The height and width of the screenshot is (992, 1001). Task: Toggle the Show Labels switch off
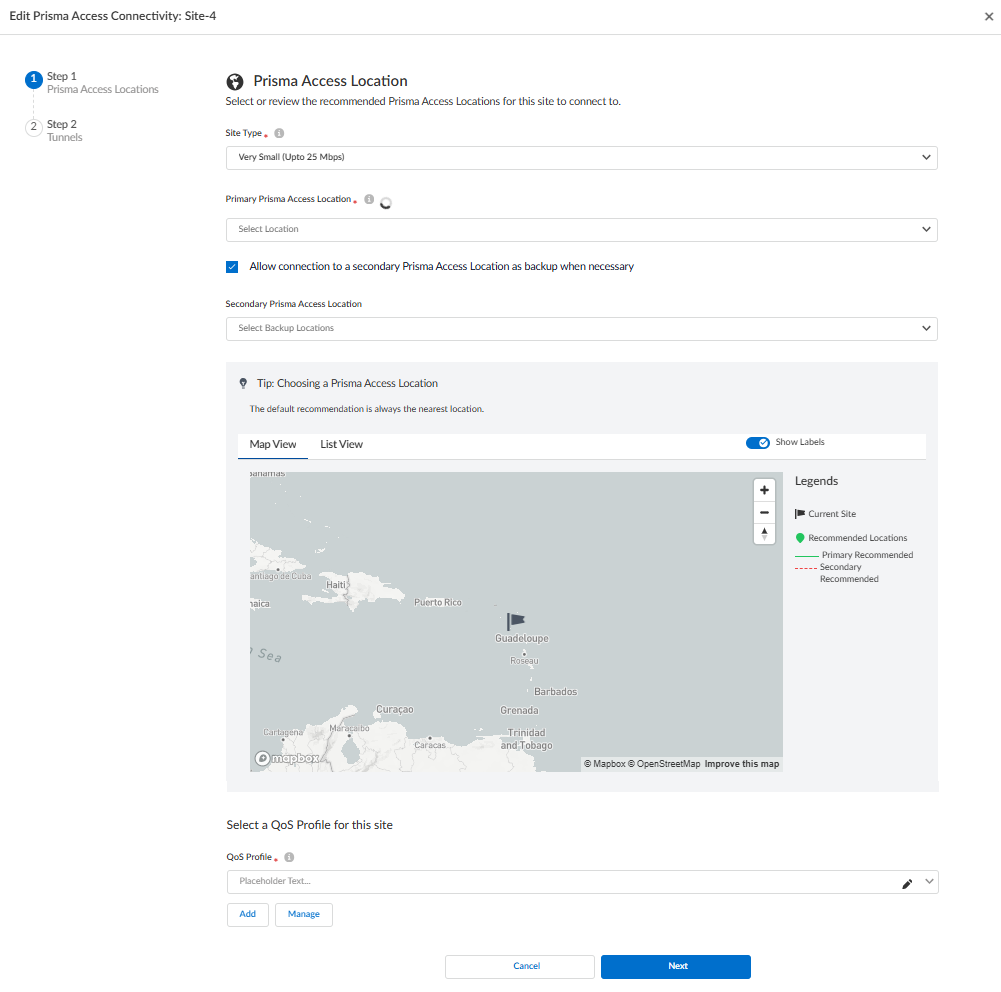tap(757, 443)
